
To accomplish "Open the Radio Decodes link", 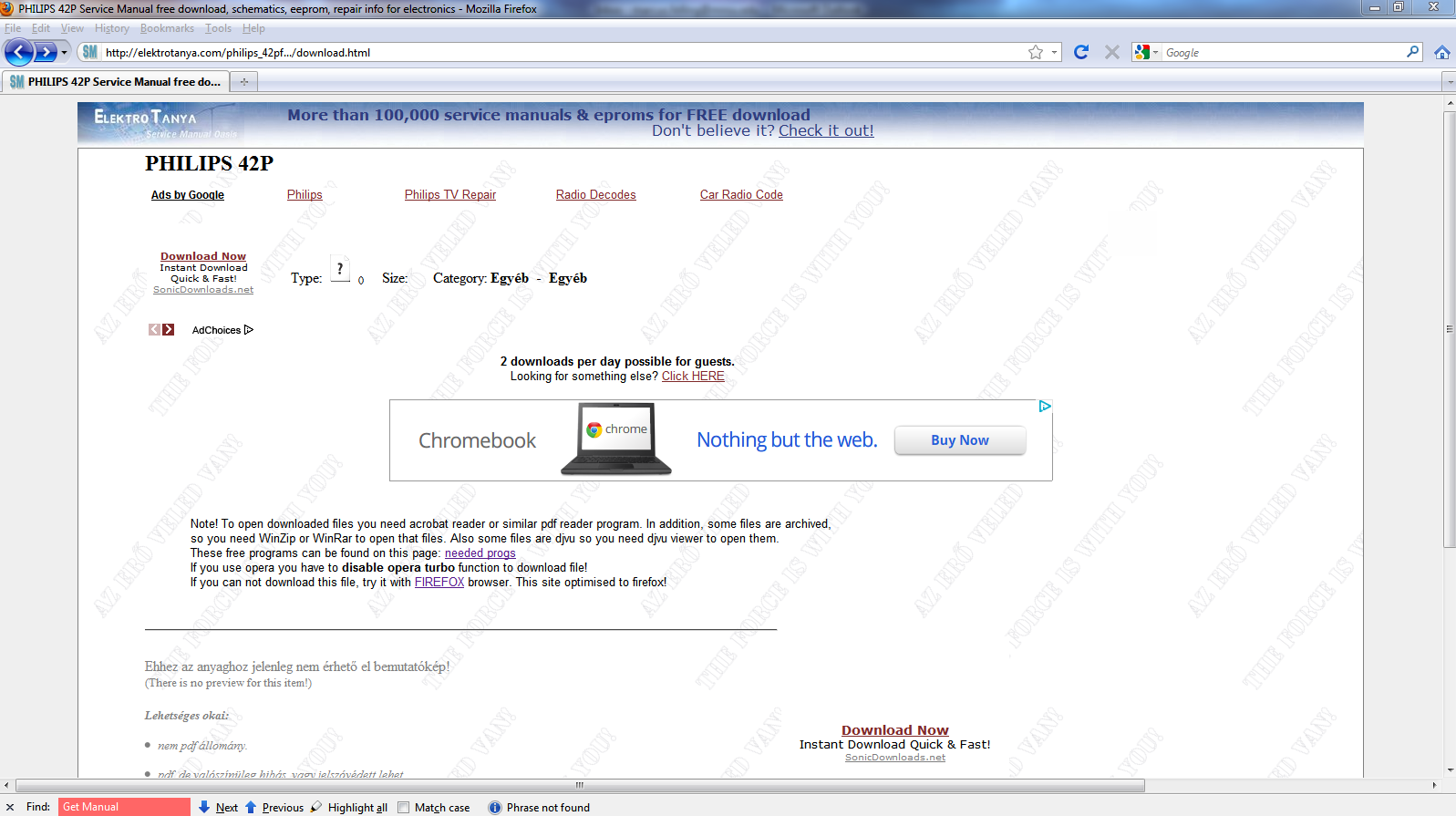I will click(596, 195).
